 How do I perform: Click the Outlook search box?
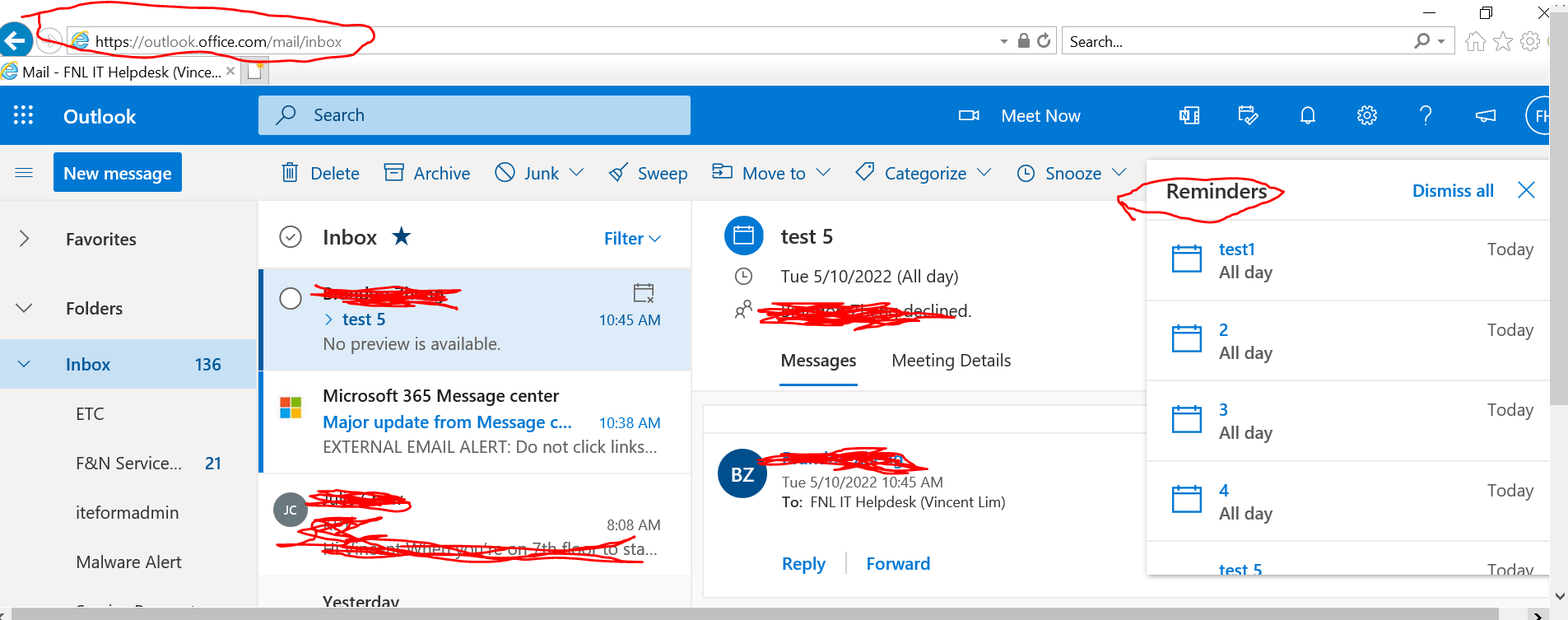point(474,115)
